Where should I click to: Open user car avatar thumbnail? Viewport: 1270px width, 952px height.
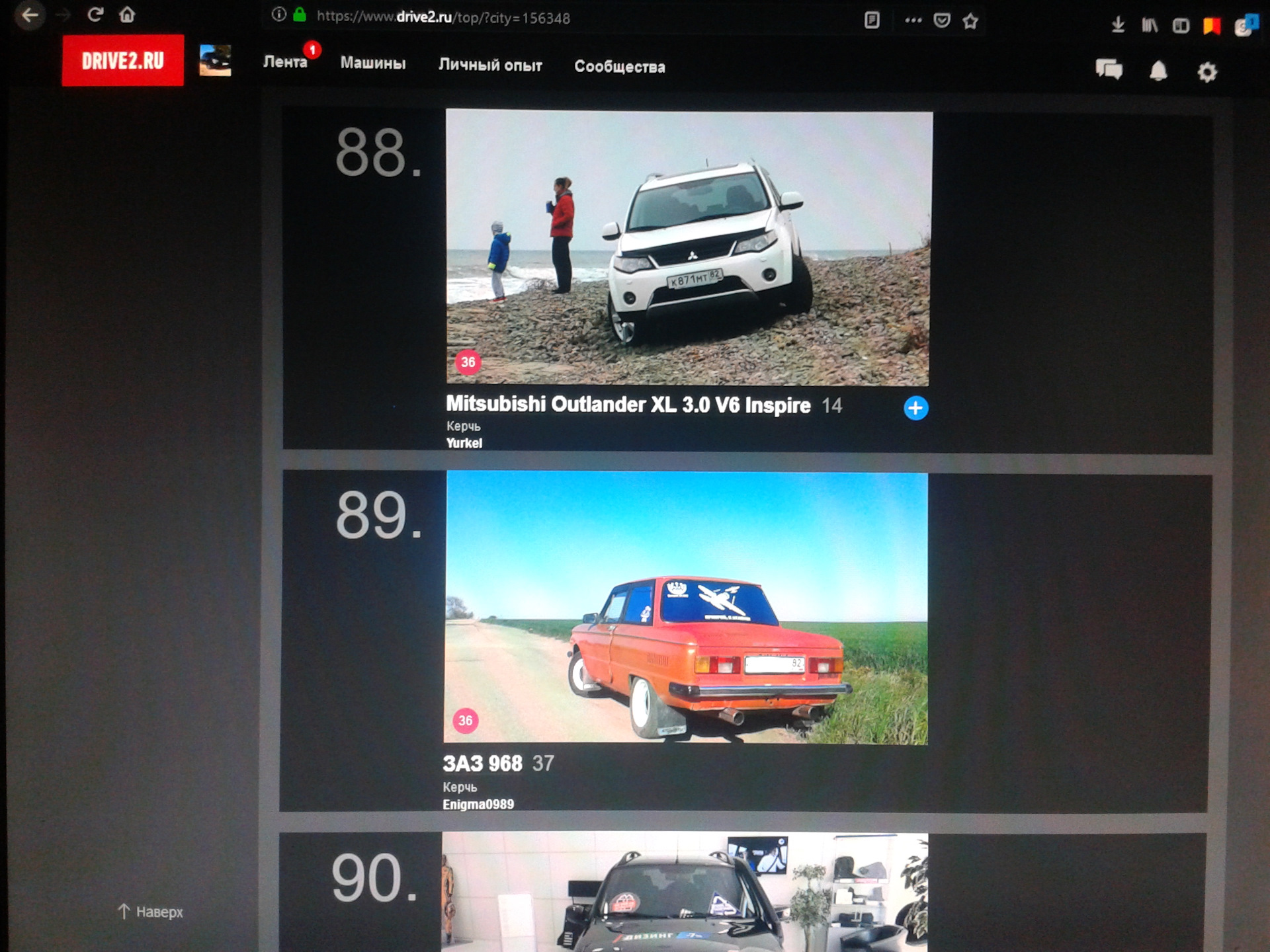coord(216,61)
